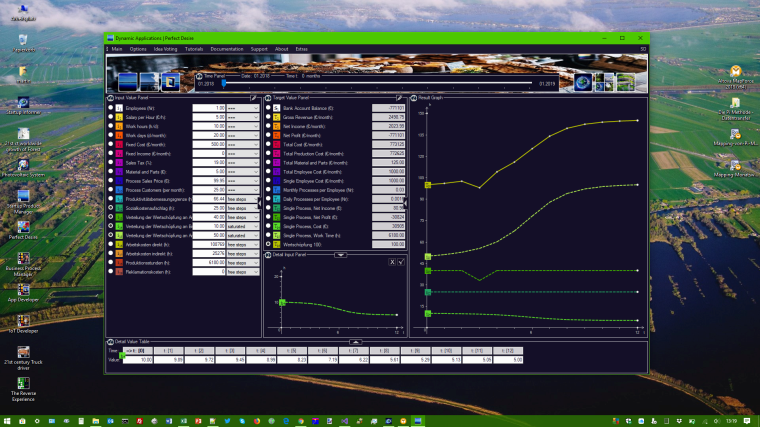Screen dimensions: 760x427
Task: Expand the Detail Value Table arrow
Action: pos(355,342)
